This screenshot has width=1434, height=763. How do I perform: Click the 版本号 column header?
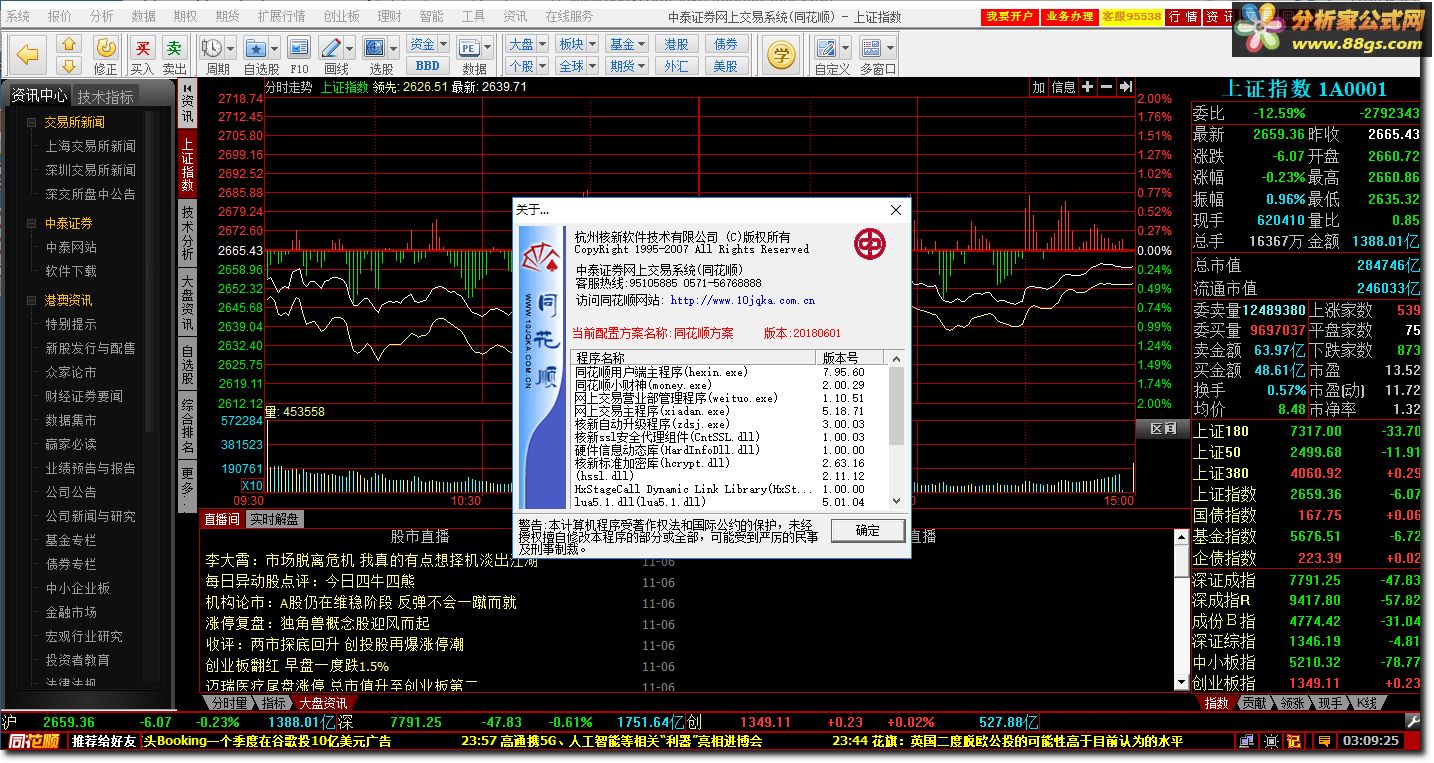851,358
